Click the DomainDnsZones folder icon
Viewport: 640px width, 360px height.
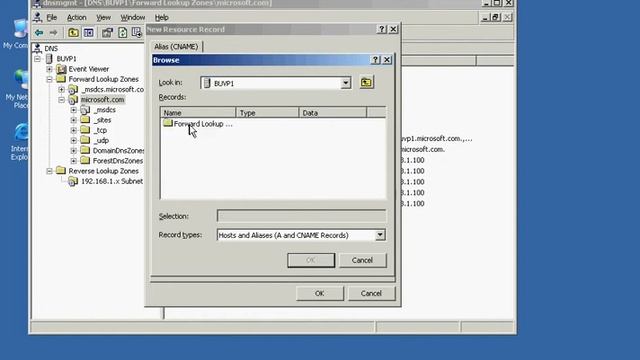point(85,150)
